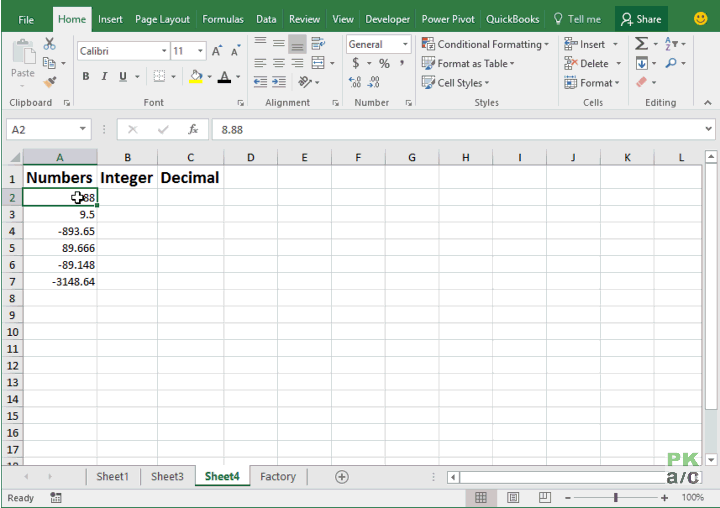The height and width of the screenshot is (508, 720).
Task: Switch to the Factory sheet tab
Action: click(x=278, y=476)
